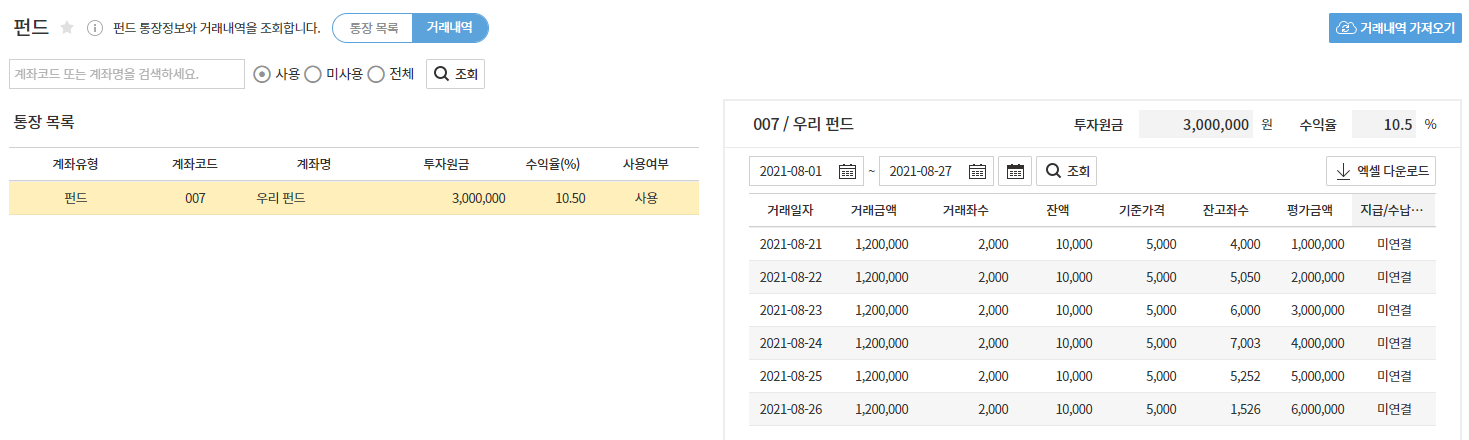Screen dimensions: 1469x440
Task: Click the account code search input field
Action: [126, 74]
